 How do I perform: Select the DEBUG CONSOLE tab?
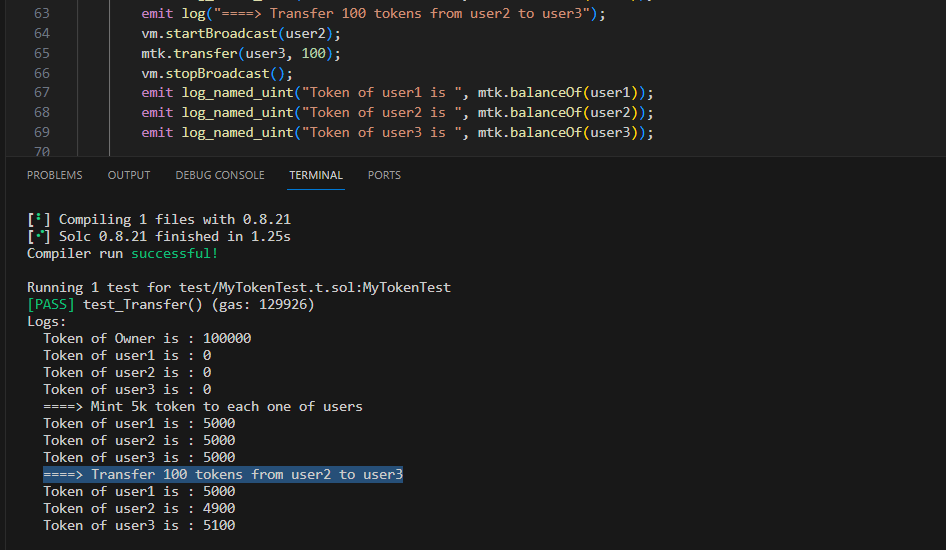[x=220, y=175]
